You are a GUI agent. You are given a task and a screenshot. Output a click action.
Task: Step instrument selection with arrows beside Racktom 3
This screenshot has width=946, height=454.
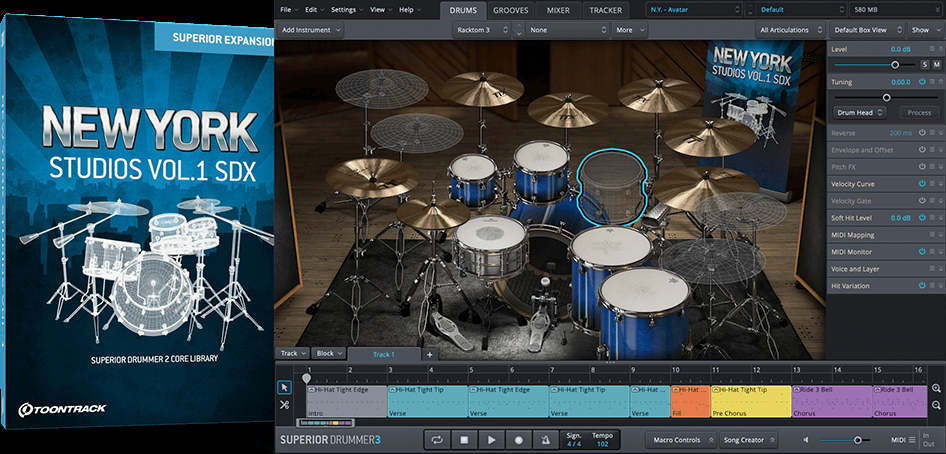[518, 30]
